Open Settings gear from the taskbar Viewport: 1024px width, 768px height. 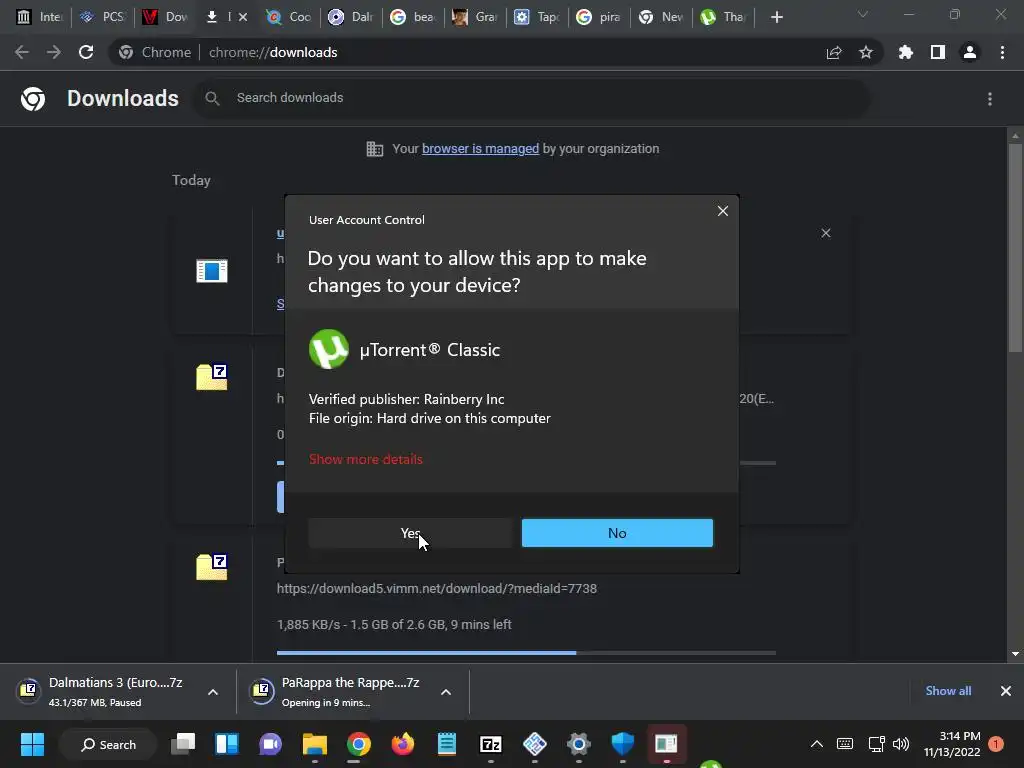pos(579,744)
